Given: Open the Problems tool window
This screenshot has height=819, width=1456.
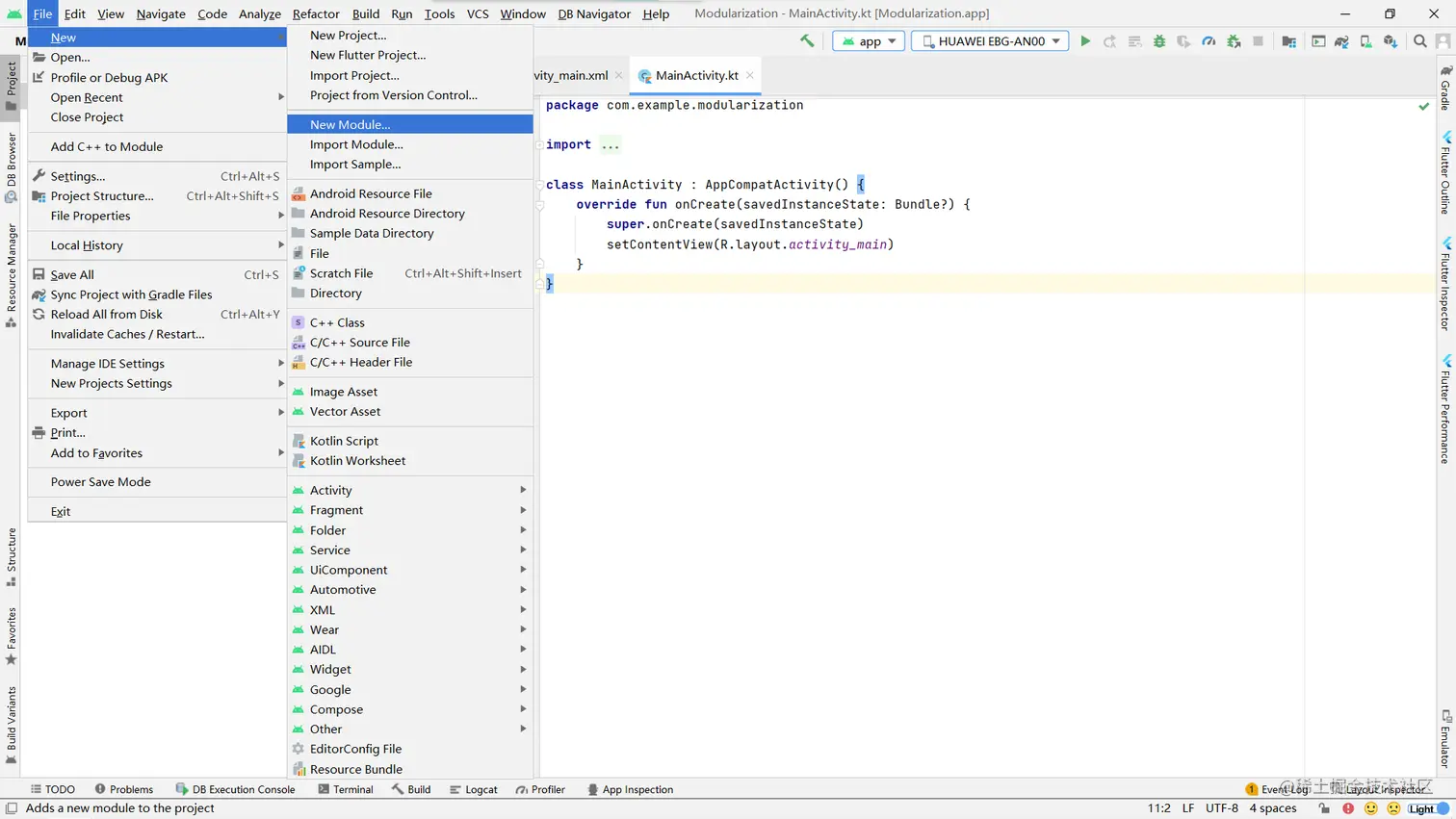Looking at the screenshot, I should click(x=123, y=789).
